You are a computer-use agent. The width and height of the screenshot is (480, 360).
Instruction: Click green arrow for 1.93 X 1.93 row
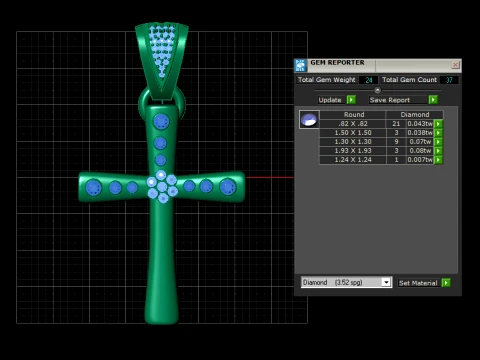[438, 151]
